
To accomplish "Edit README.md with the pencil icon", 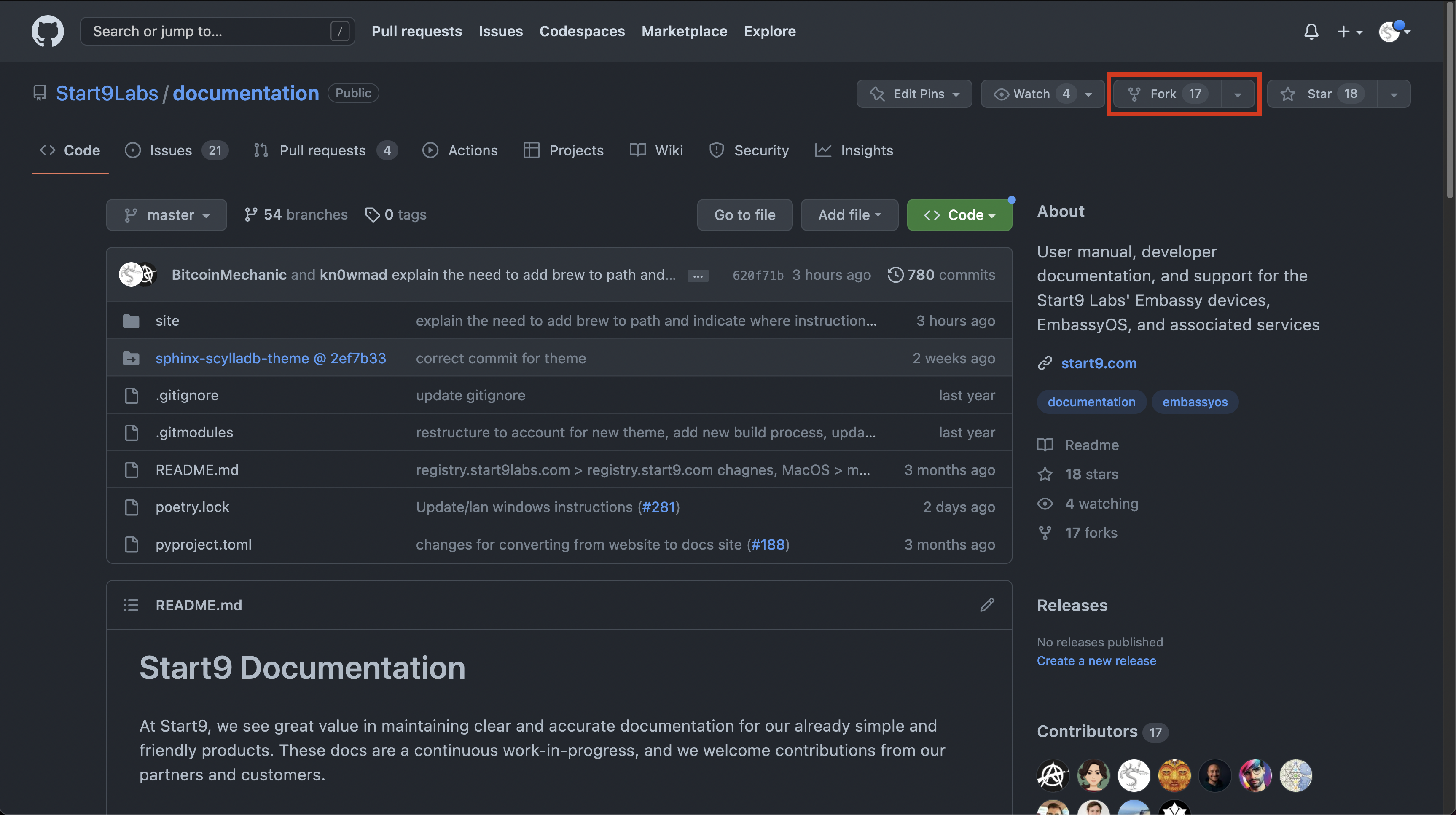I will point(987,605).
